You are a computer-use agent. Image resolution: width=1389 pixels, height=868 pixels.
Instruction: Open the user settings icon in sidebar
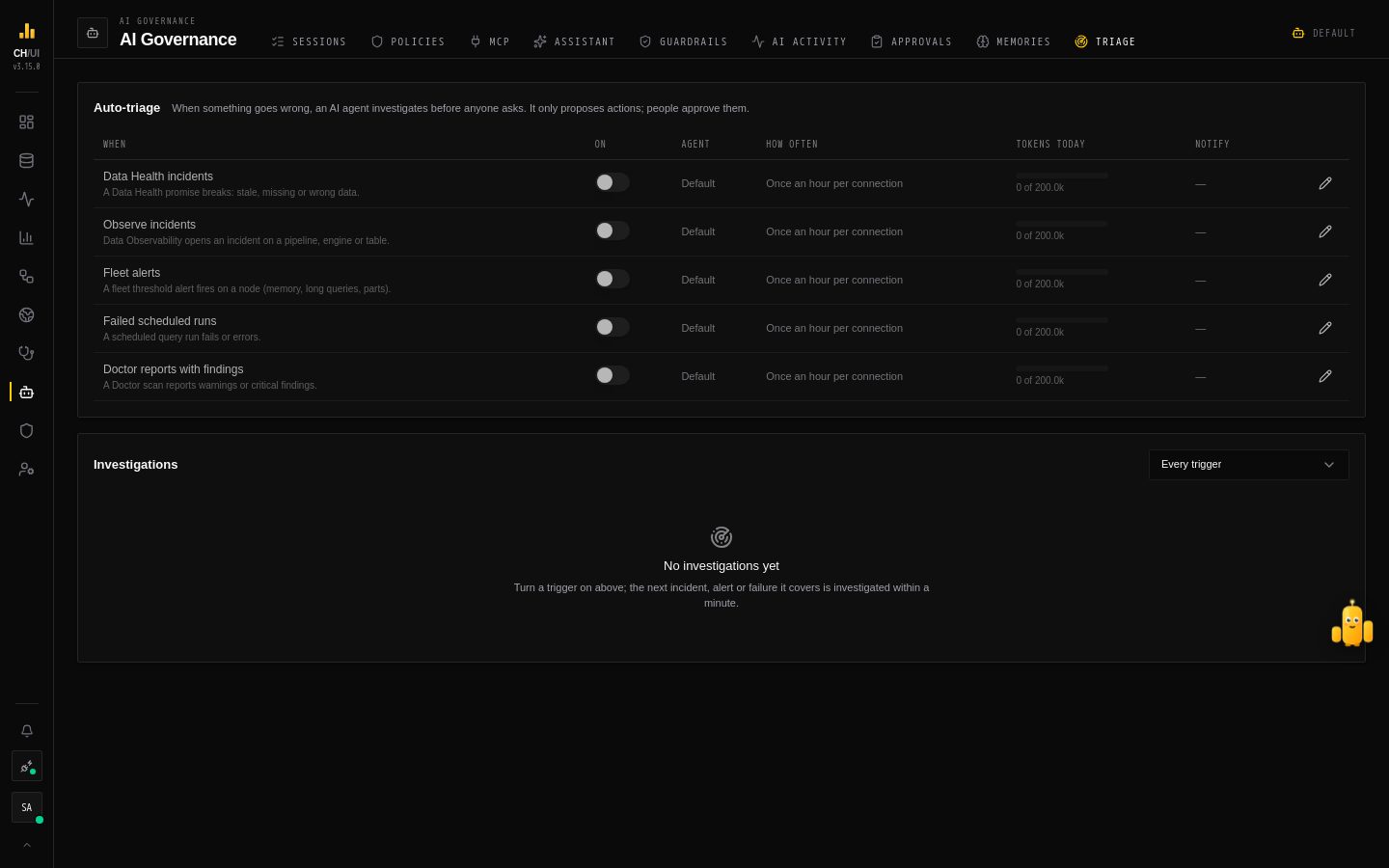(x=26, y=470)
